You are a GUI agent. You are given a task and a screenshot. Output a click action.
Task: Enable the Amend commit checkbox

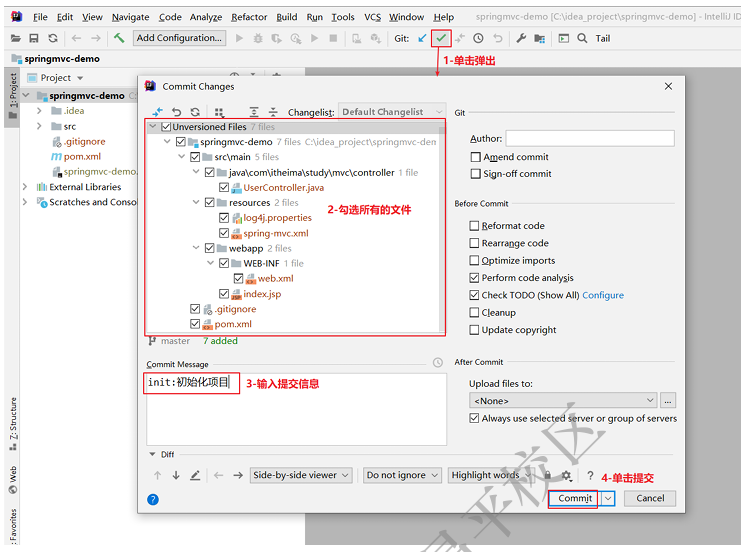coord(475,157)
